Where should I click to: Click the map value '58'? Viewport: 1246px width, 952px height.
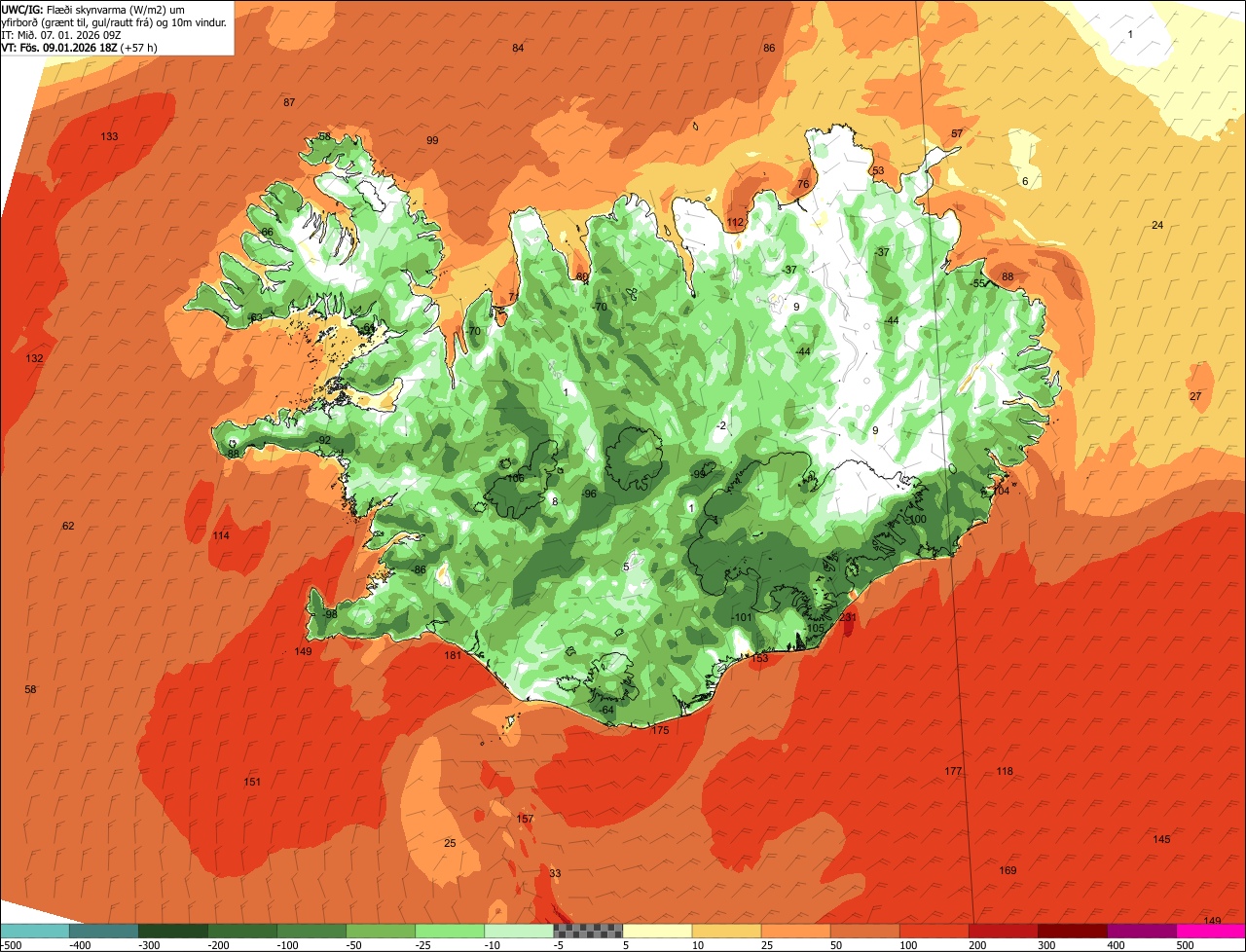click(30, 690)
